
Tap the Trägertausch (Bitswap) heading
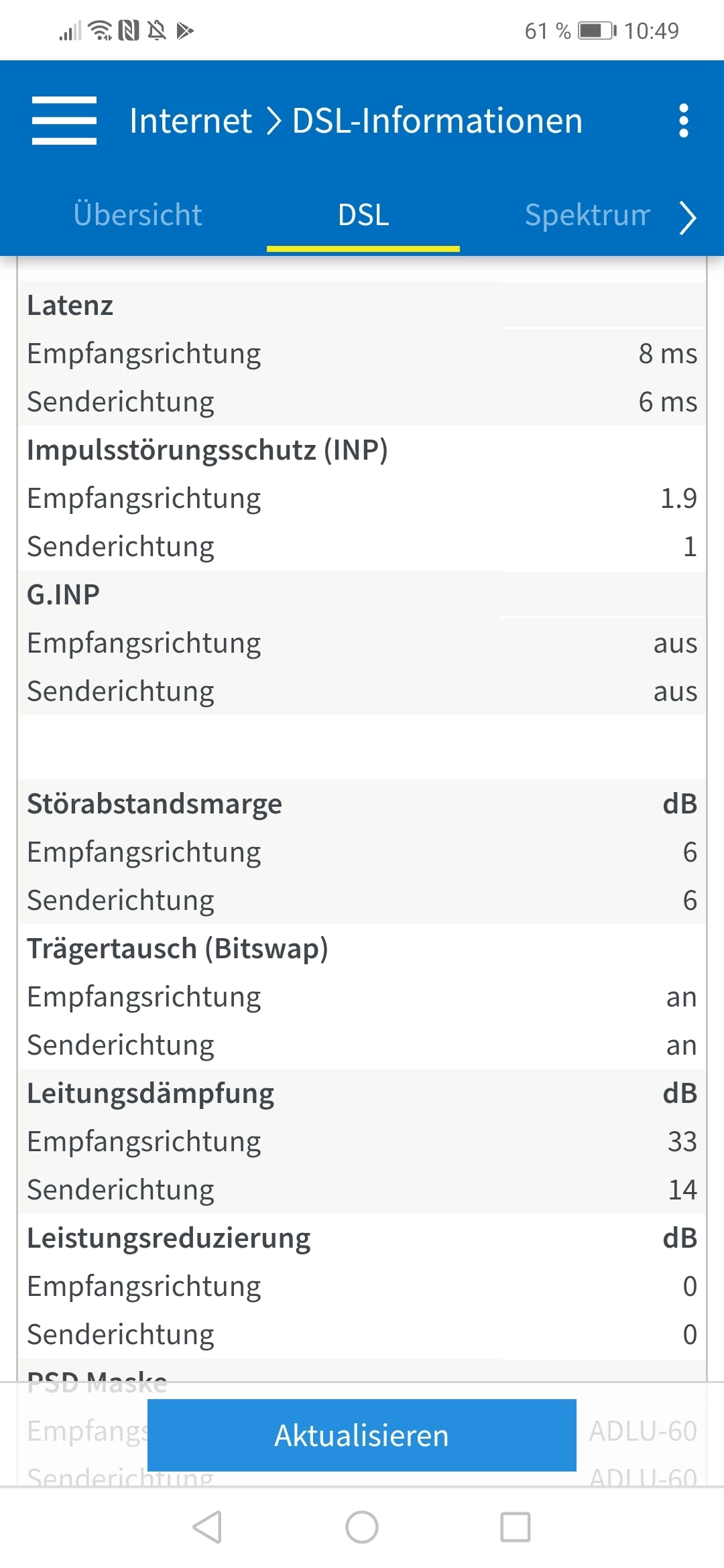coord(178,949)
